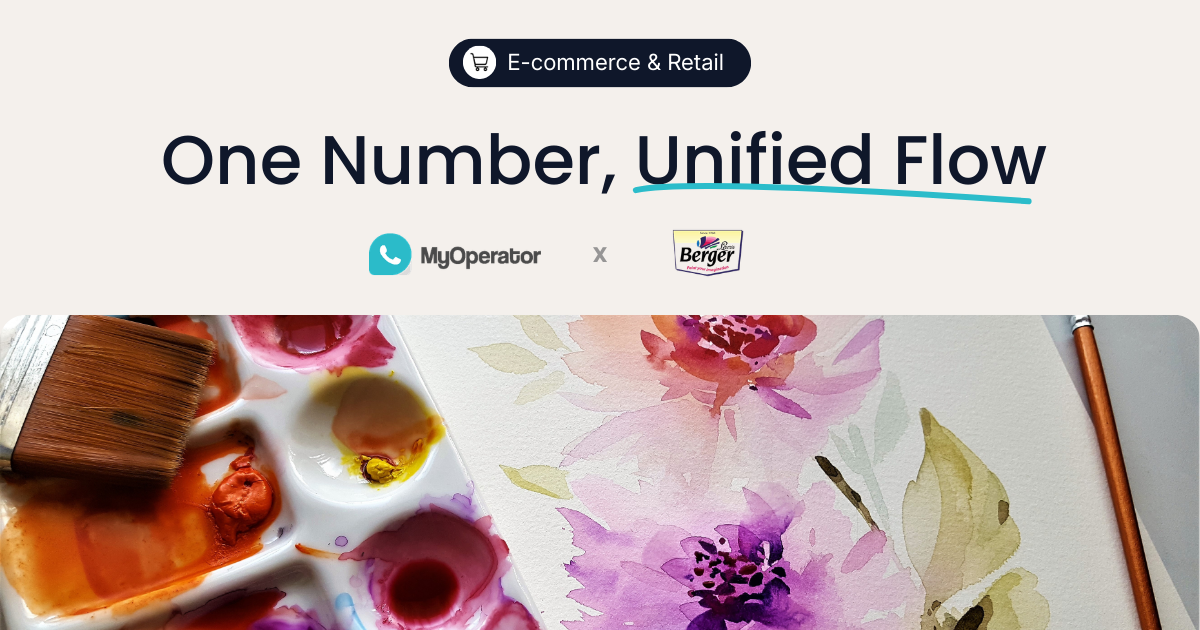1200x630 pixels.
Task: Open the Berger paints logo
Action: click(708, 253)
